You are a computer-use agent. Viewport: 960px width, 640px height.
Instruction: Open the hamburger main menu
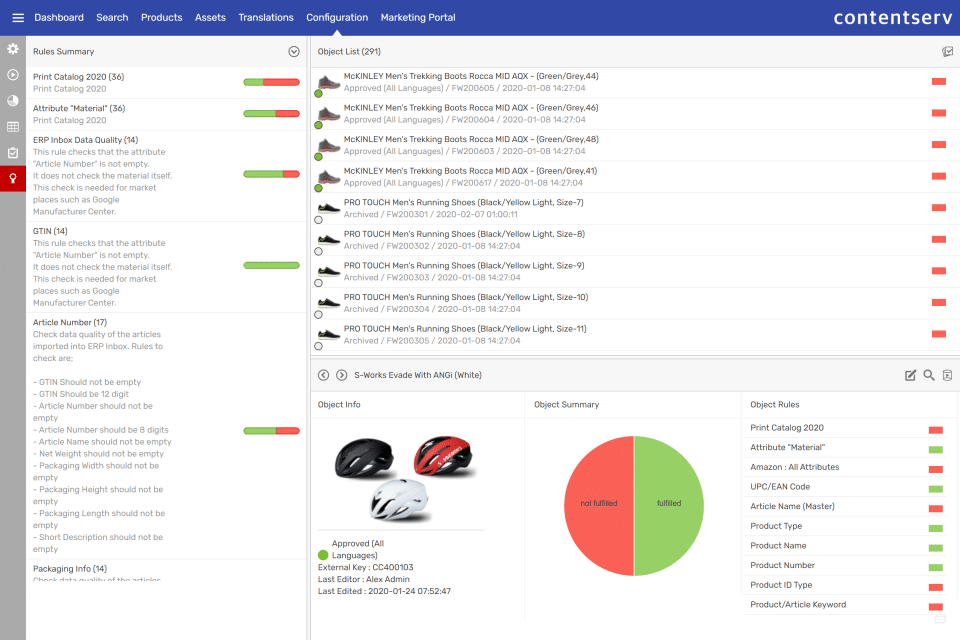tap(18, 18)
